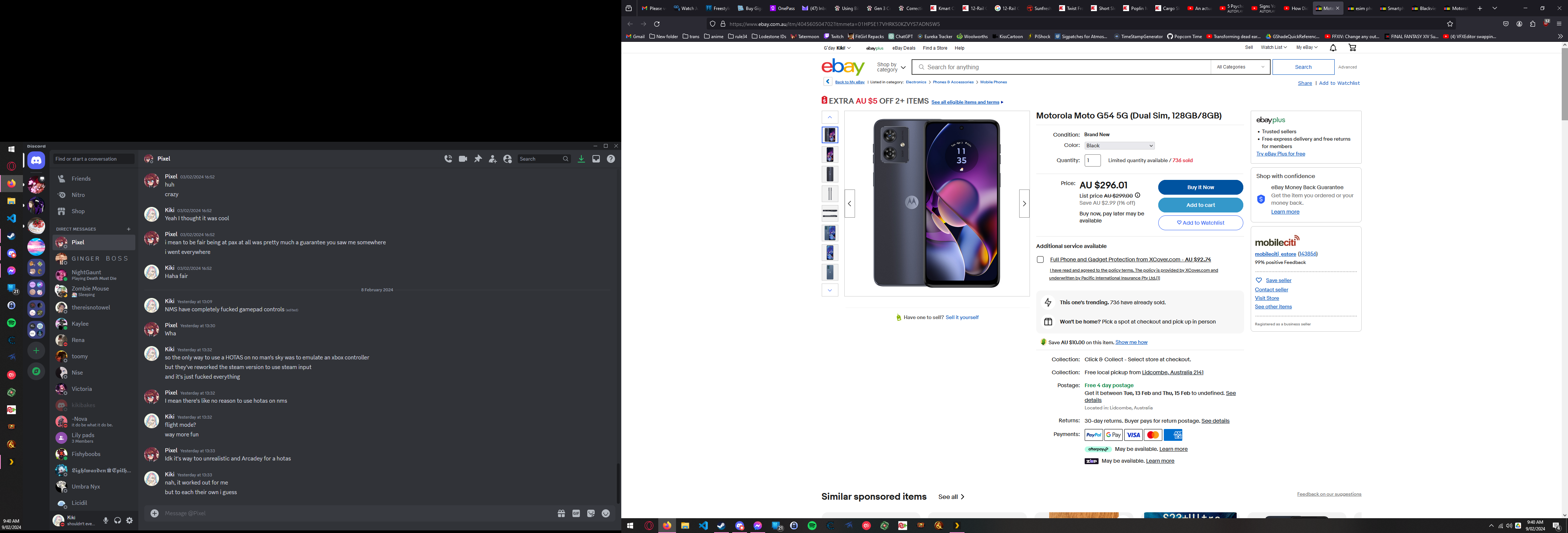Open the NightGaunt direct message
Viewport: 1568px width, 533px height.
pyautogui.click(x=94, y=275)
